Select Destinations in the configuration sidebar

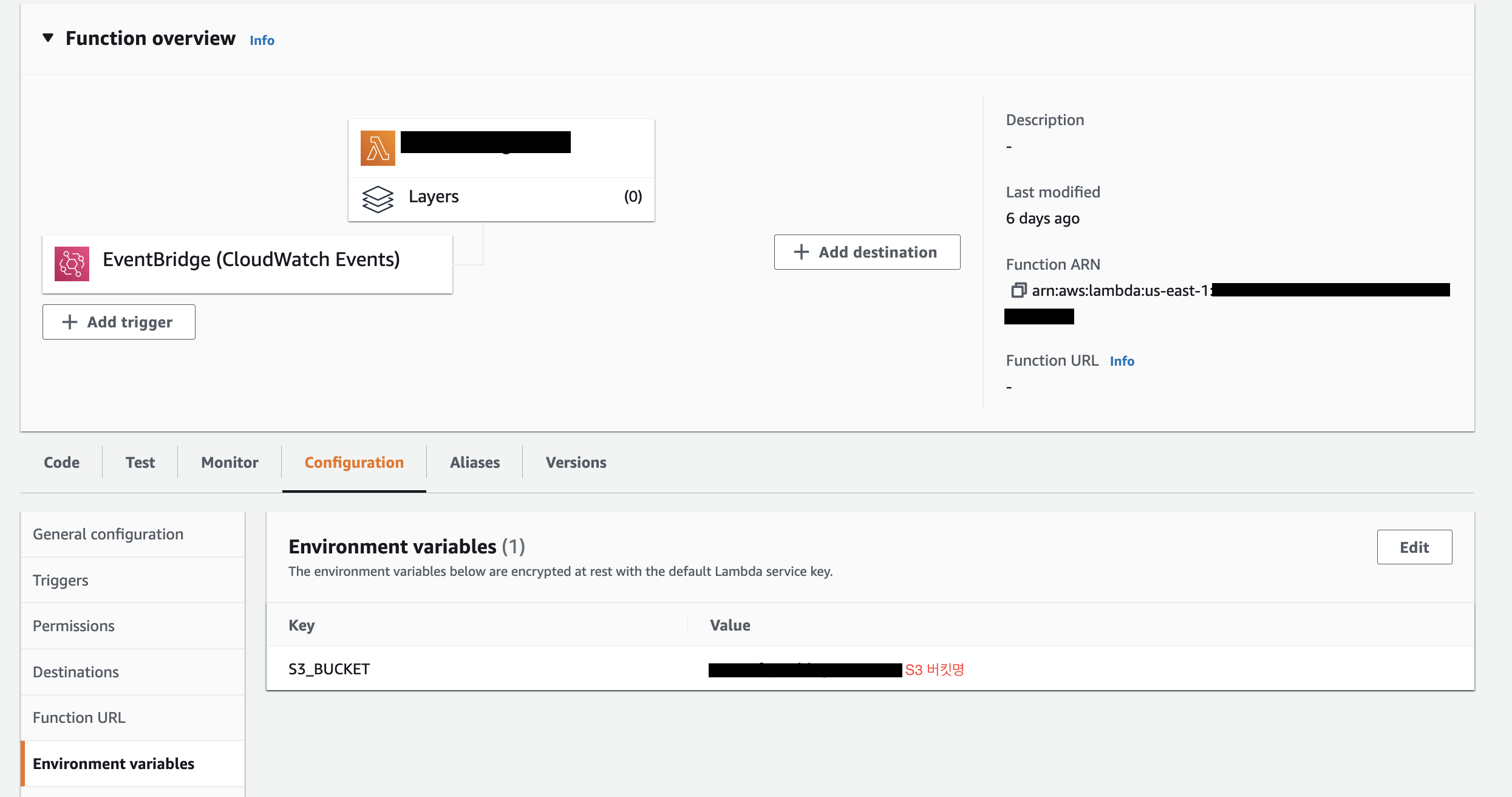tap(76, 672)
